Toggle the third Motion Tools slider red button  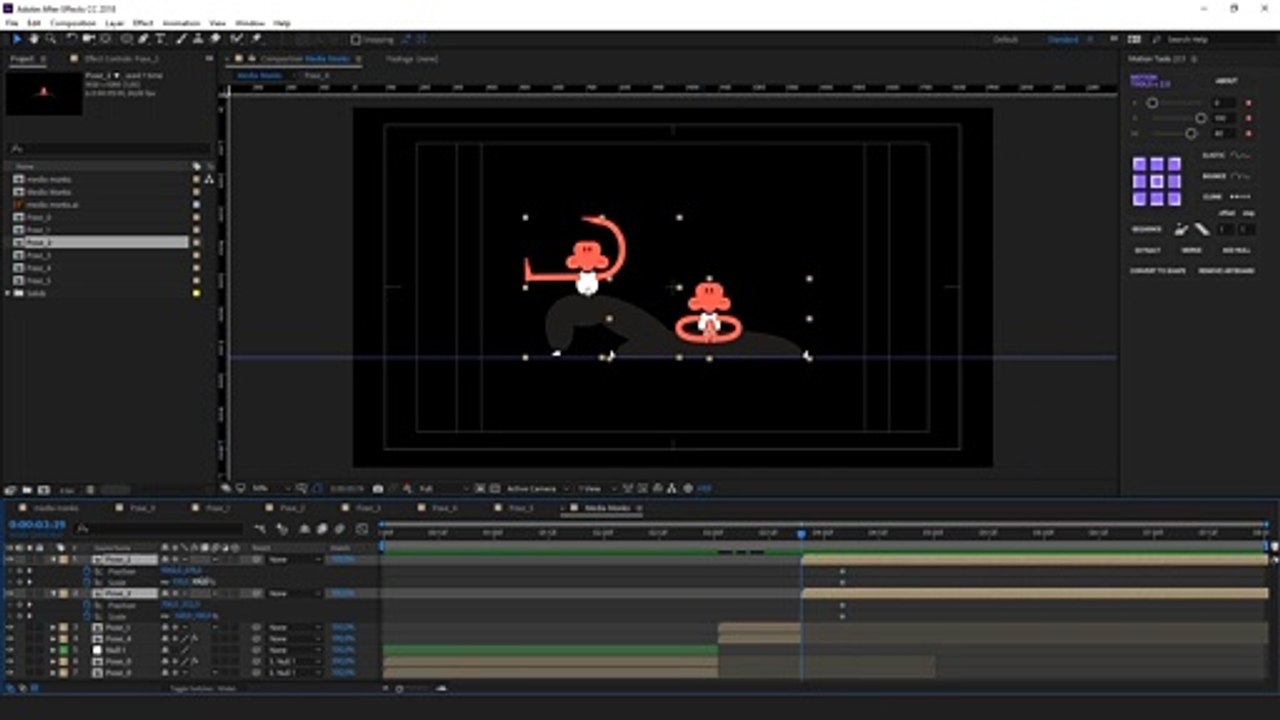(1248, 133)
